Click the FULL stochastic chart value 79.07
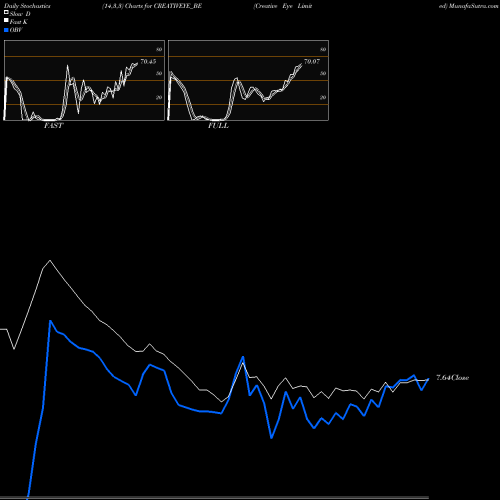The width and height of the screenshot is (500, 500). click(x=312, y=61)
